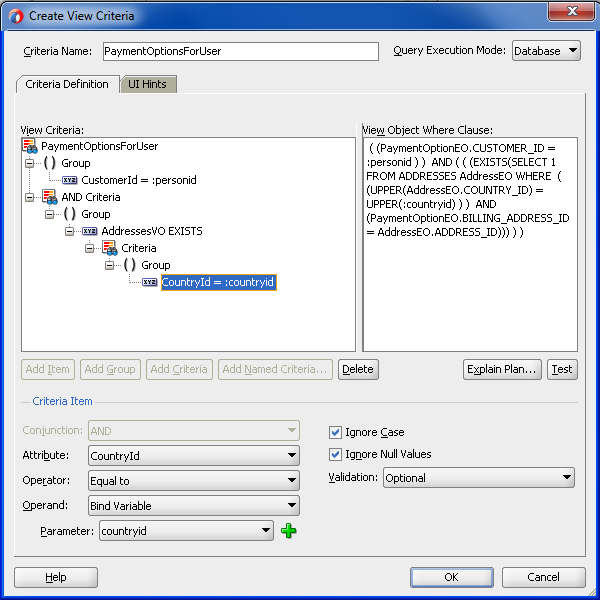
Task: Click parentheses icon of Group under AND Criteria
Action: 69,214
